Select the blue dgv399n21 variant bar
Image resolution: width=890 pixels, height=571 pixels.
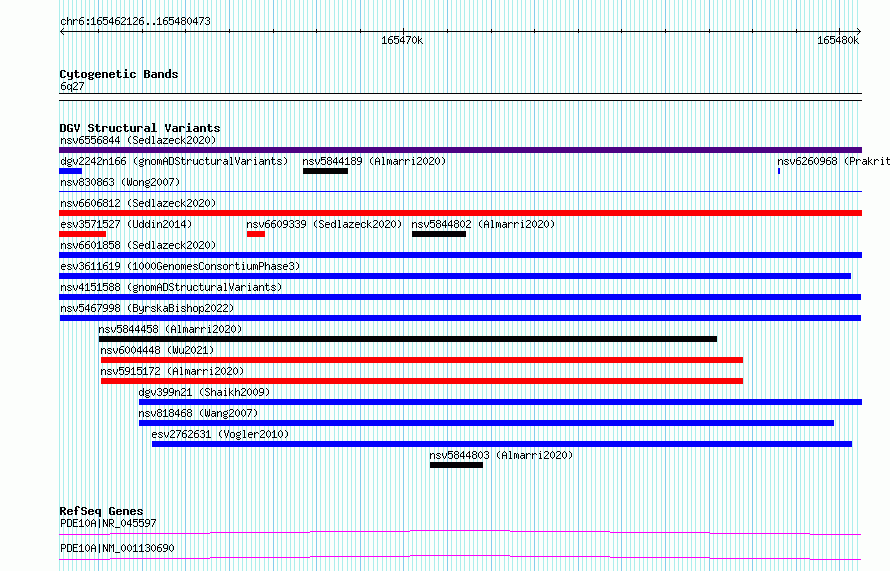[501, 402]
